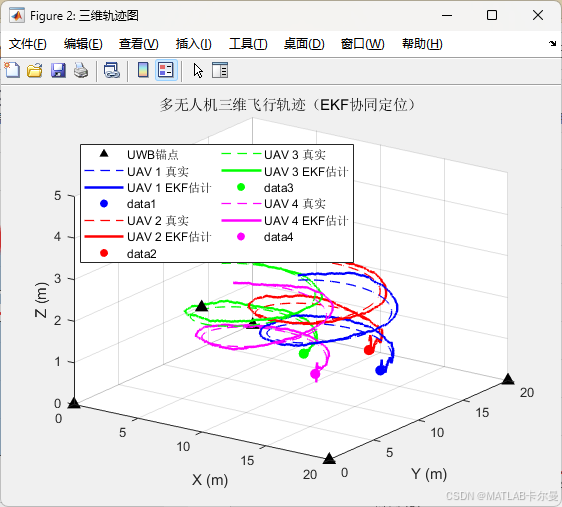This screenshot has height=507, width=562.
Task: Open the 插入(I) menu
Action: coord(194,44)
